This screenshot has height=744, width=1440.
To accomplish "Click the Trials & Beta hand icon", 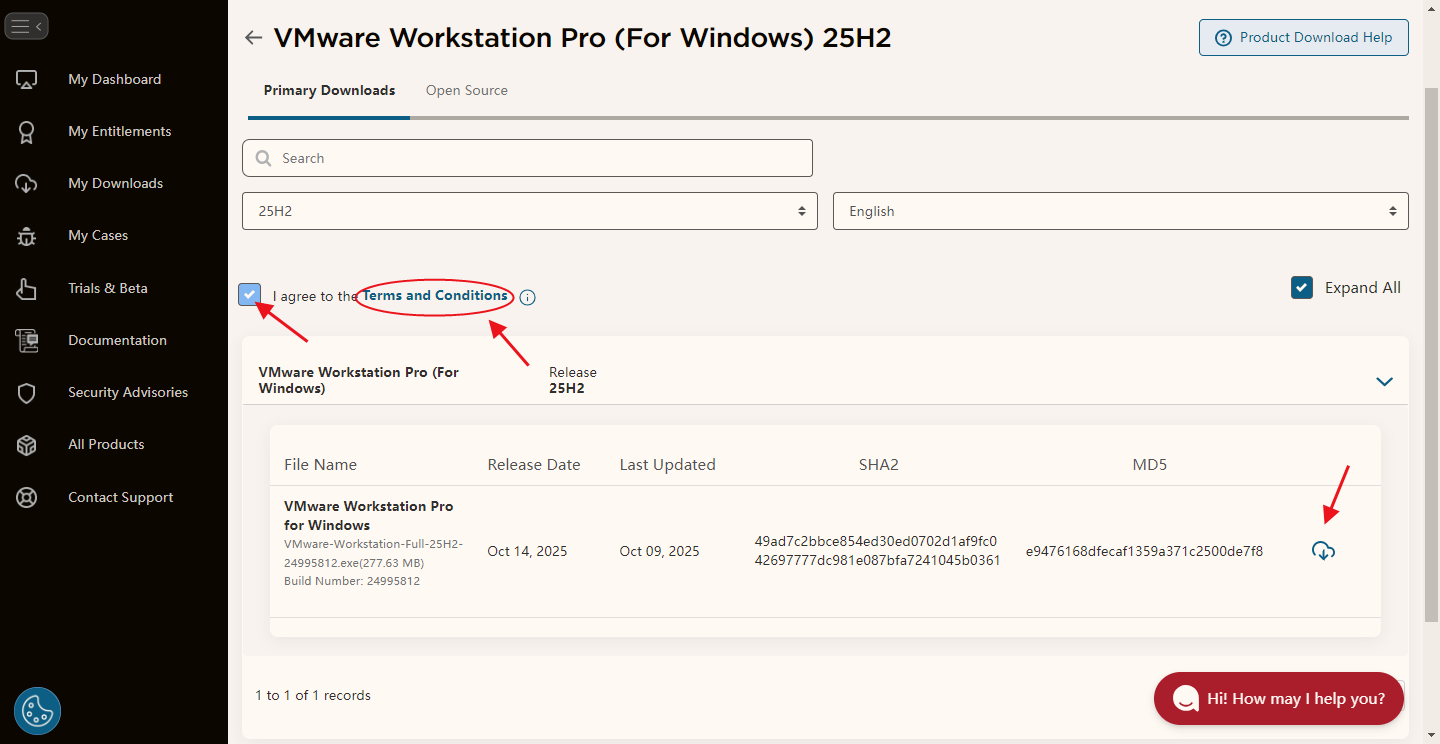I will point(27,288).
